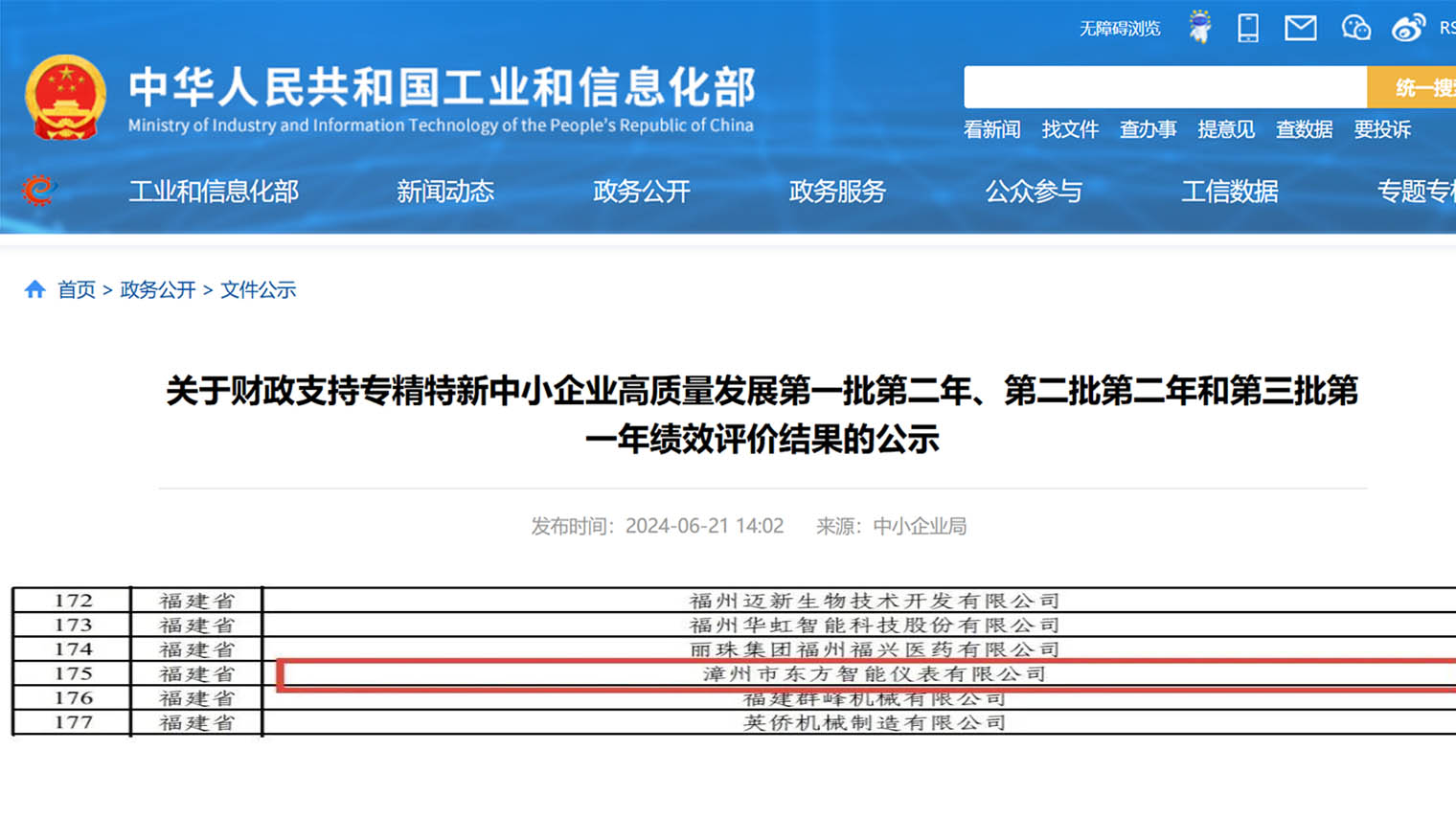1456x819 pixels.
Task: Click 福建省 in row 172
Action: coord(196,601)
